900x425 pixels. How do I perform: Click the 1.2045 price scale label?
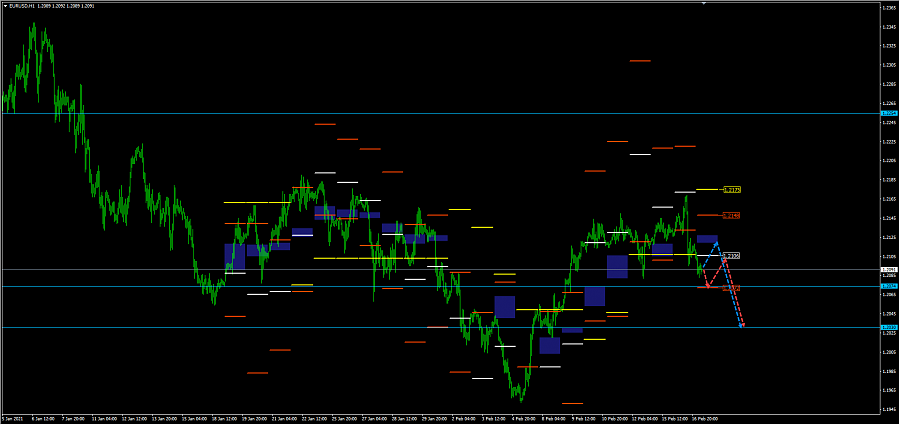pyautogui.click(x=890, y=314)
